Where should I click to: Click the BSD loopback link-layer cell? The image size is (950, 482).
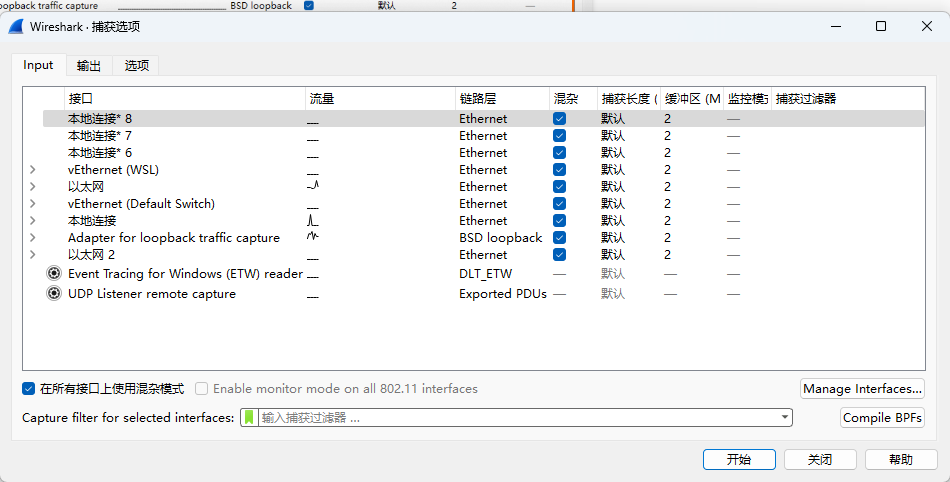pyautogui.click(x=500, y=237)
